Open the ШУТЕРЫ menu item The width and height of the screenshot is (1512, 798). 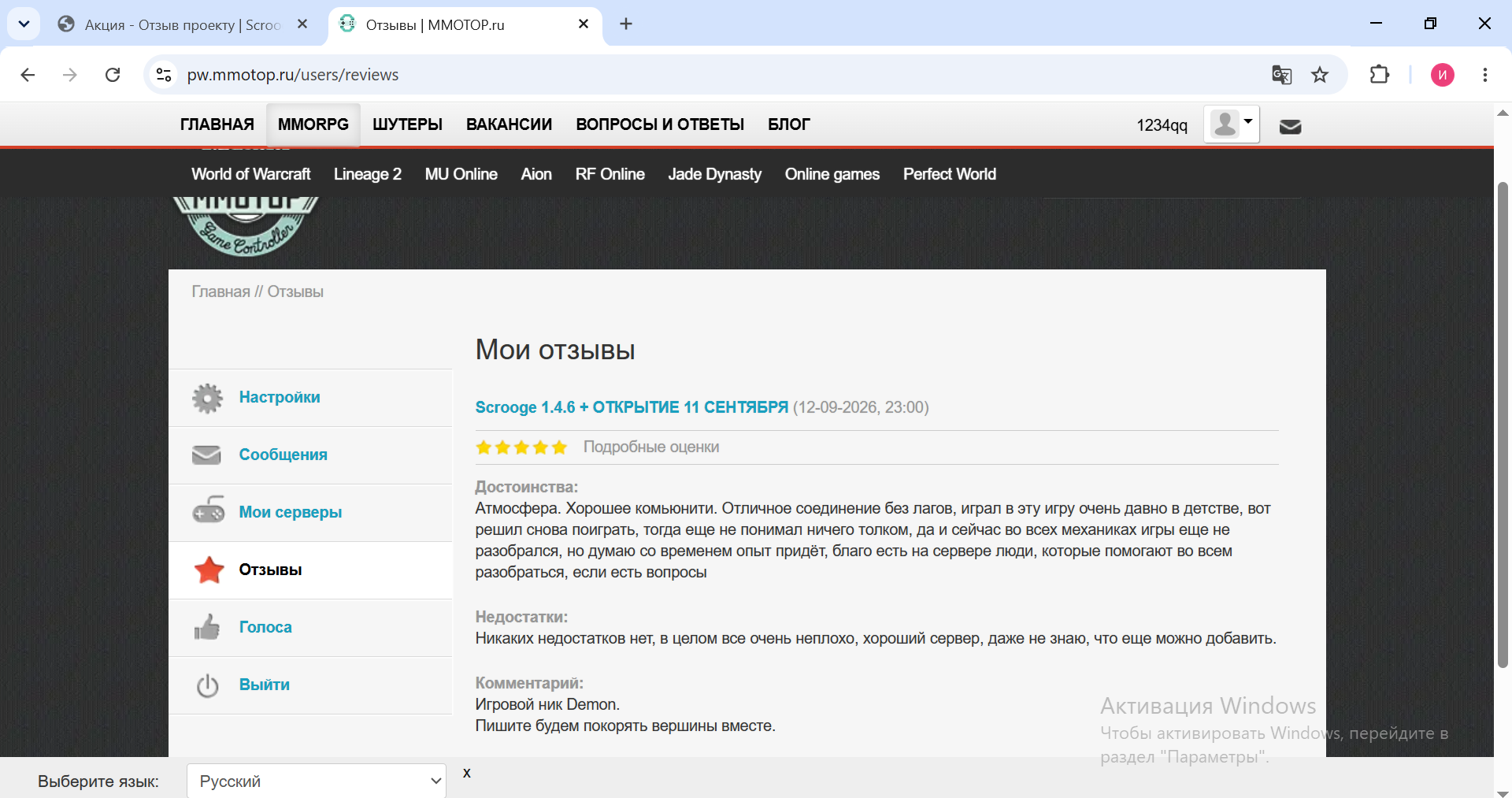click(407, 124)
